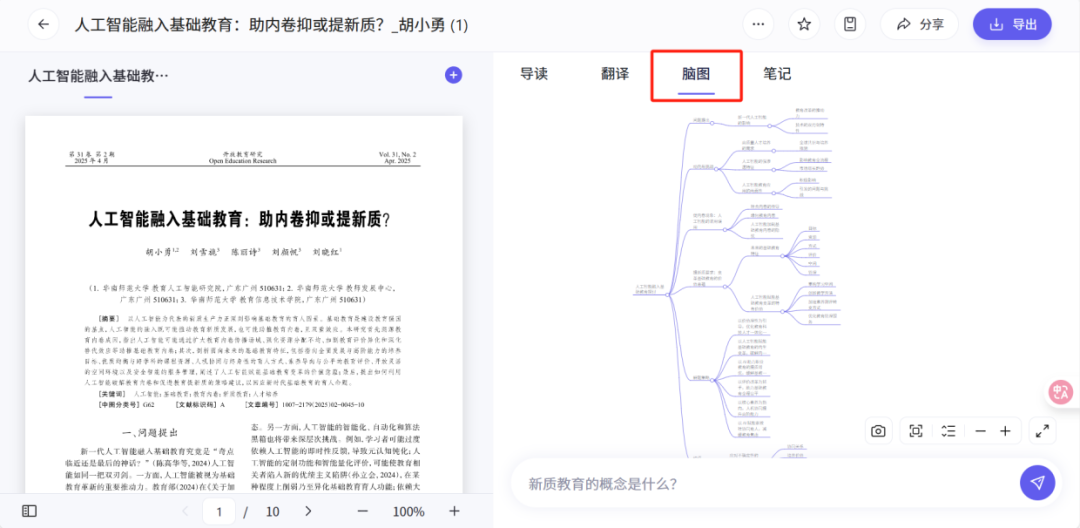Click the 导出 export button
1080x528 pixels.
1012,24
